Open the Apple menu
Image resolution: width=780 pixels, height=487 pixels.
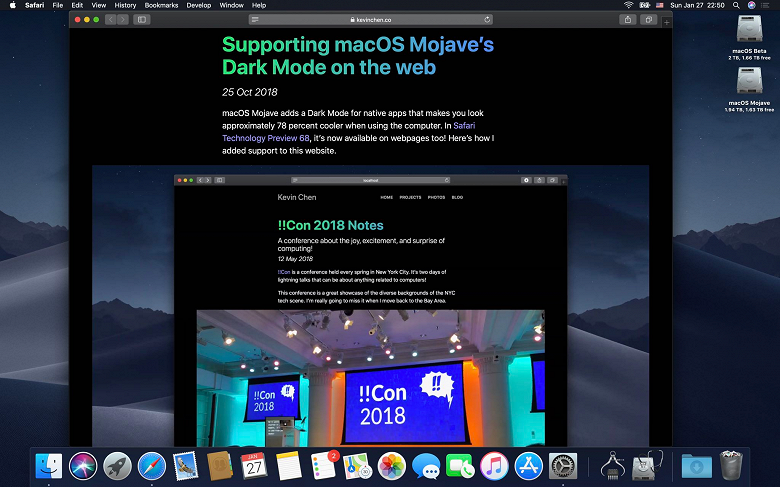[13, 5]
